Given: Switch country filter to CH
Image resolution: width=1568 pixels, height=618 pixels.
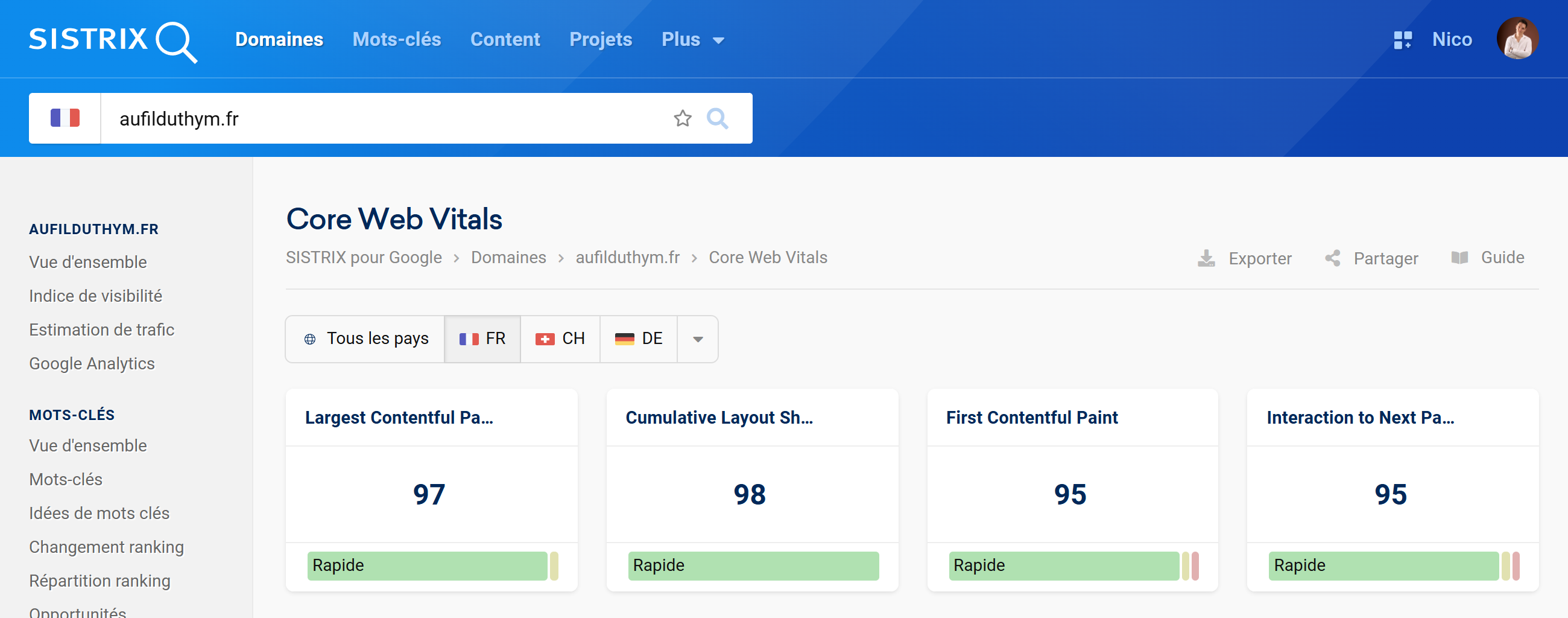Looking at the screenshot, I should tap(560, 339).
